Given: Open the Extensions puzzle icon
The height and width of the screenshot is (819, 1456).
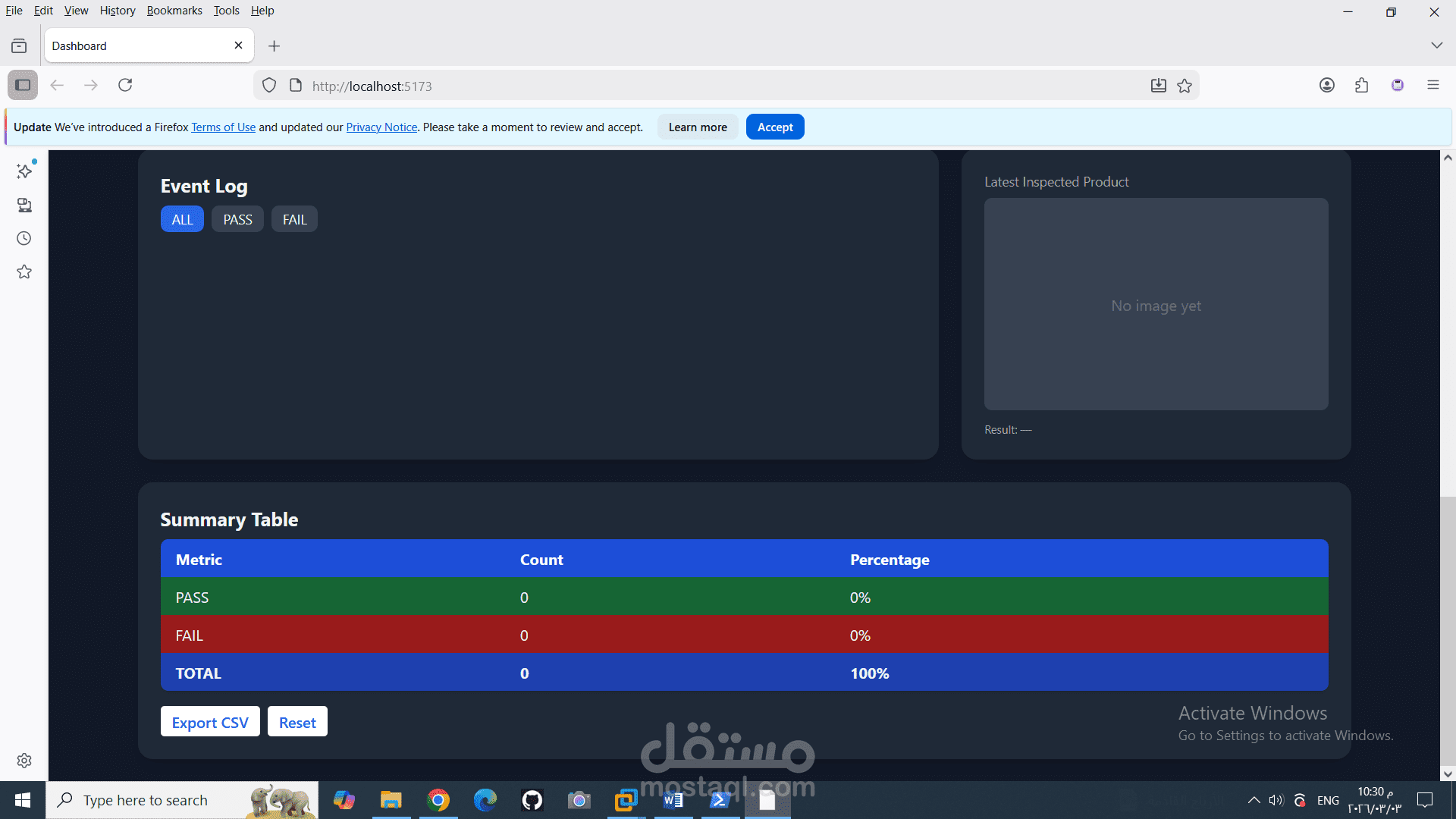Looking at the screenshot, I should click(x=1361, y=85).
